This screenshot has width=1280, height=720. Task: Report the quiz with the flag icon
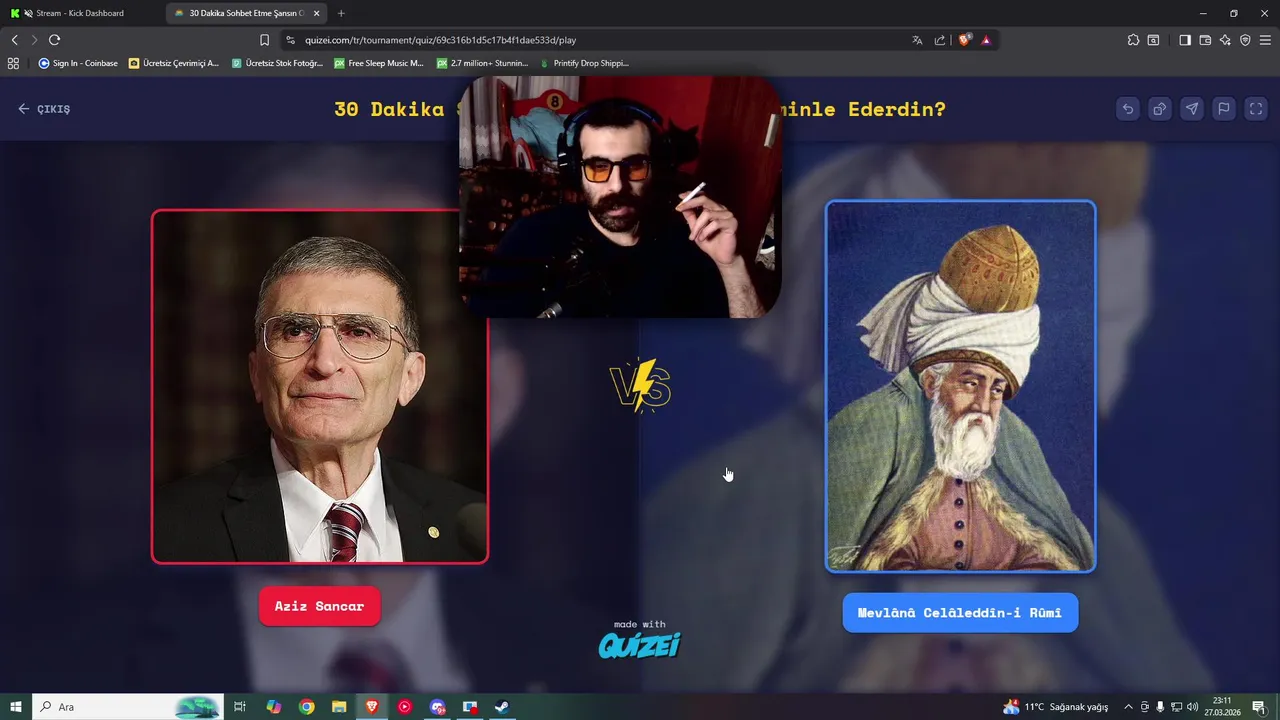(x=1223, y=109)
